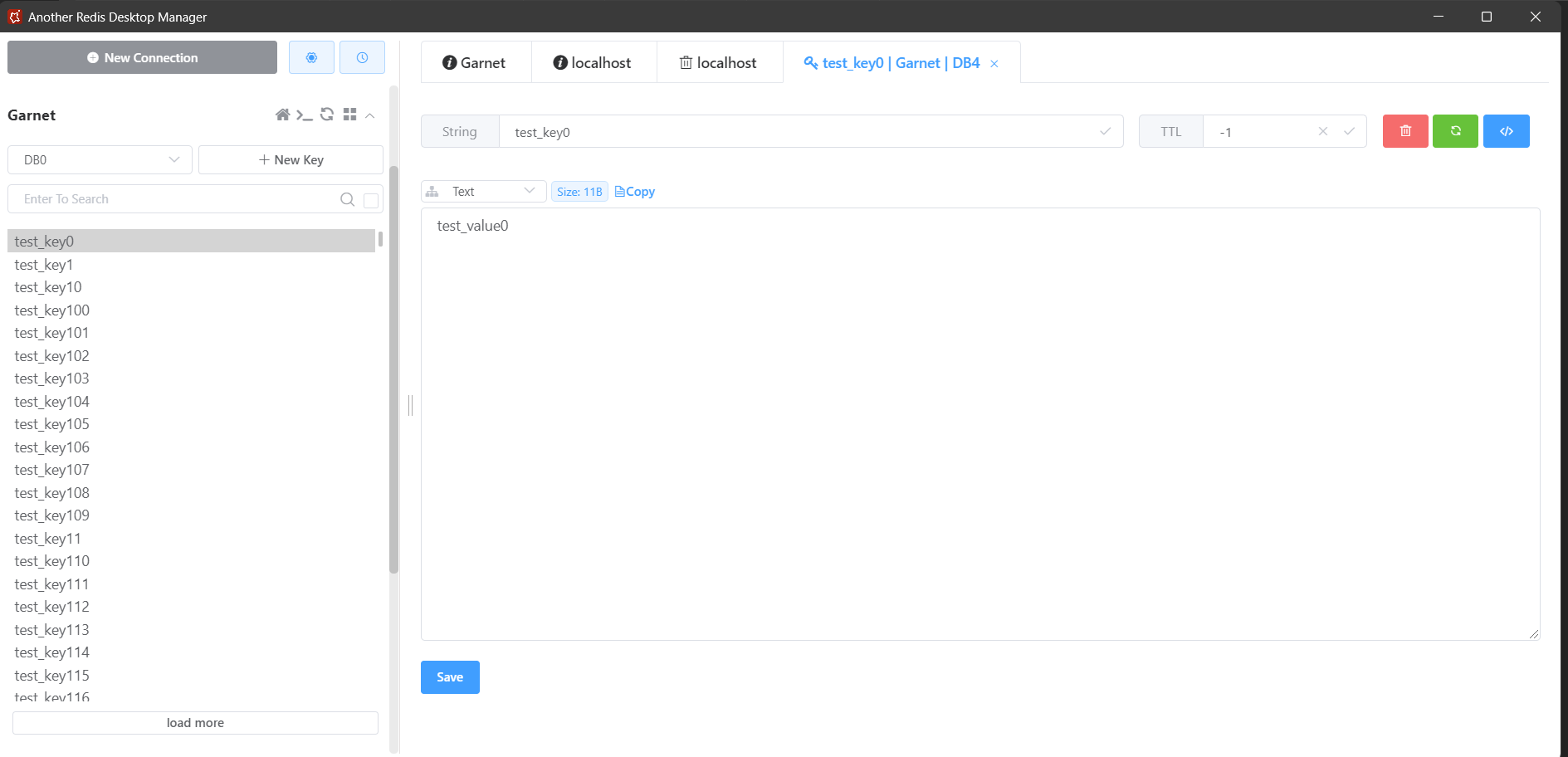1568x757 pixels.
Task: Click the blue code dump command button
Action: (x=1506, y=131)
